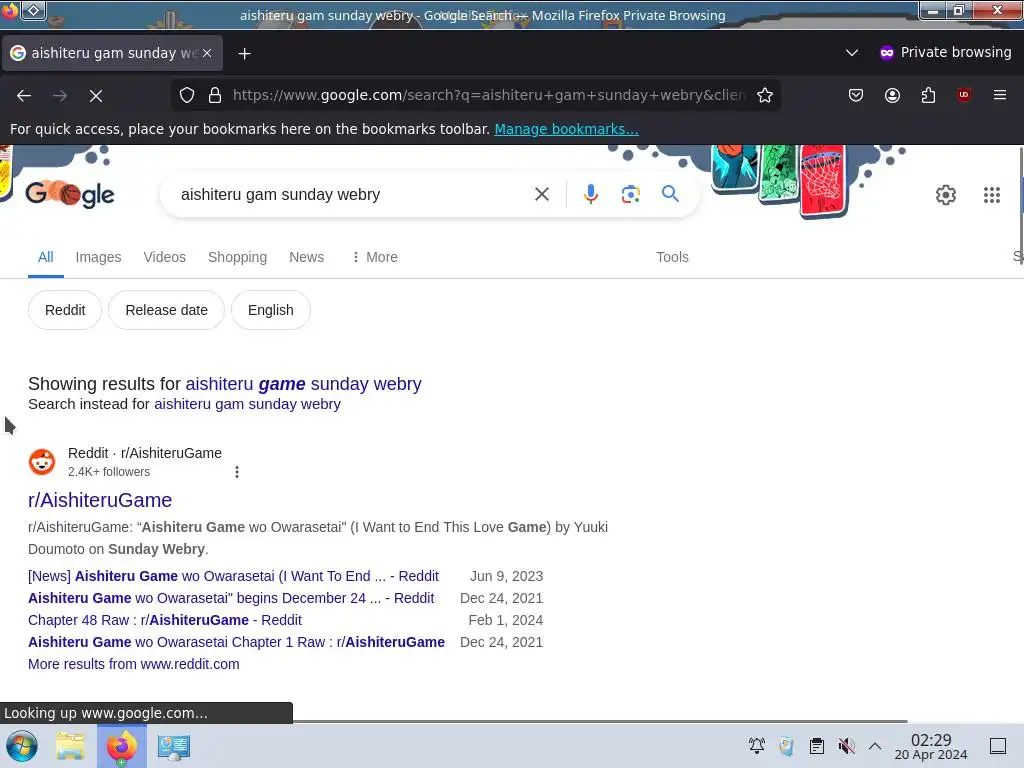Image resolution: width=1024 pixels, height=768 pixels.
Task: Search by voice with microphone icon
Action: 590,194
